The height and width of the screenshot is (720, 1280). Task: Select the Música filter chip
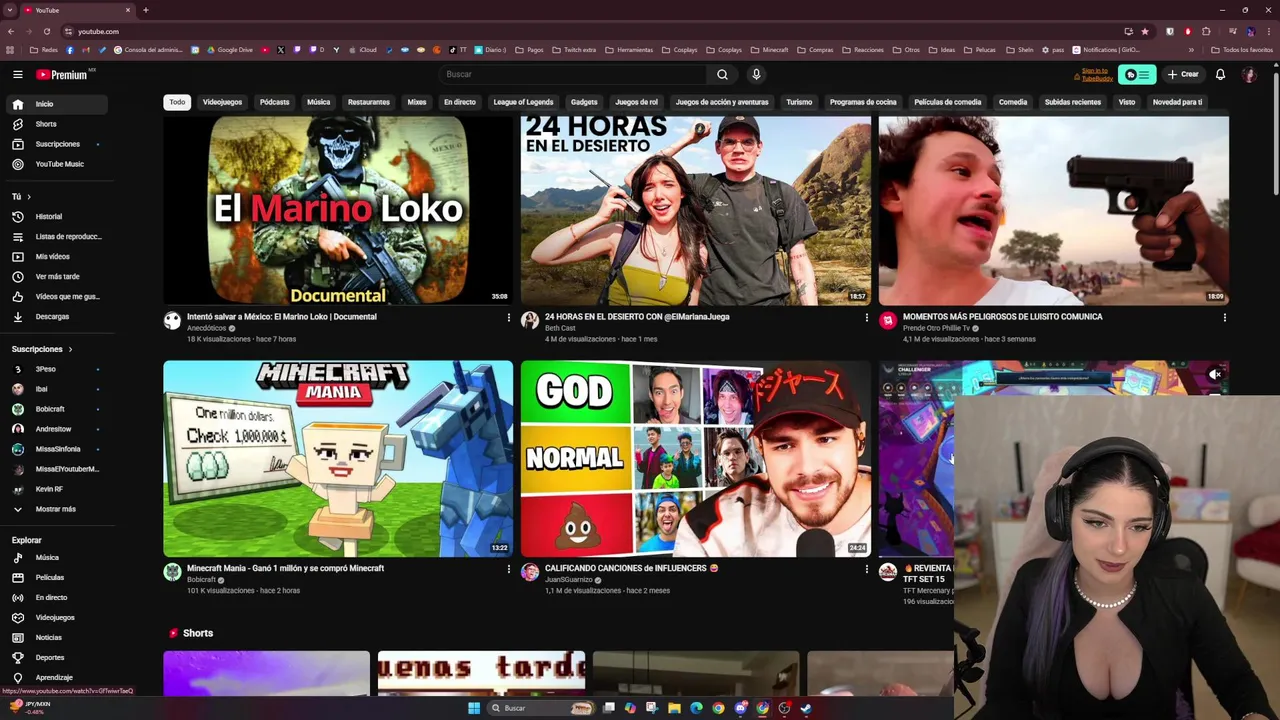pos(318,102)
